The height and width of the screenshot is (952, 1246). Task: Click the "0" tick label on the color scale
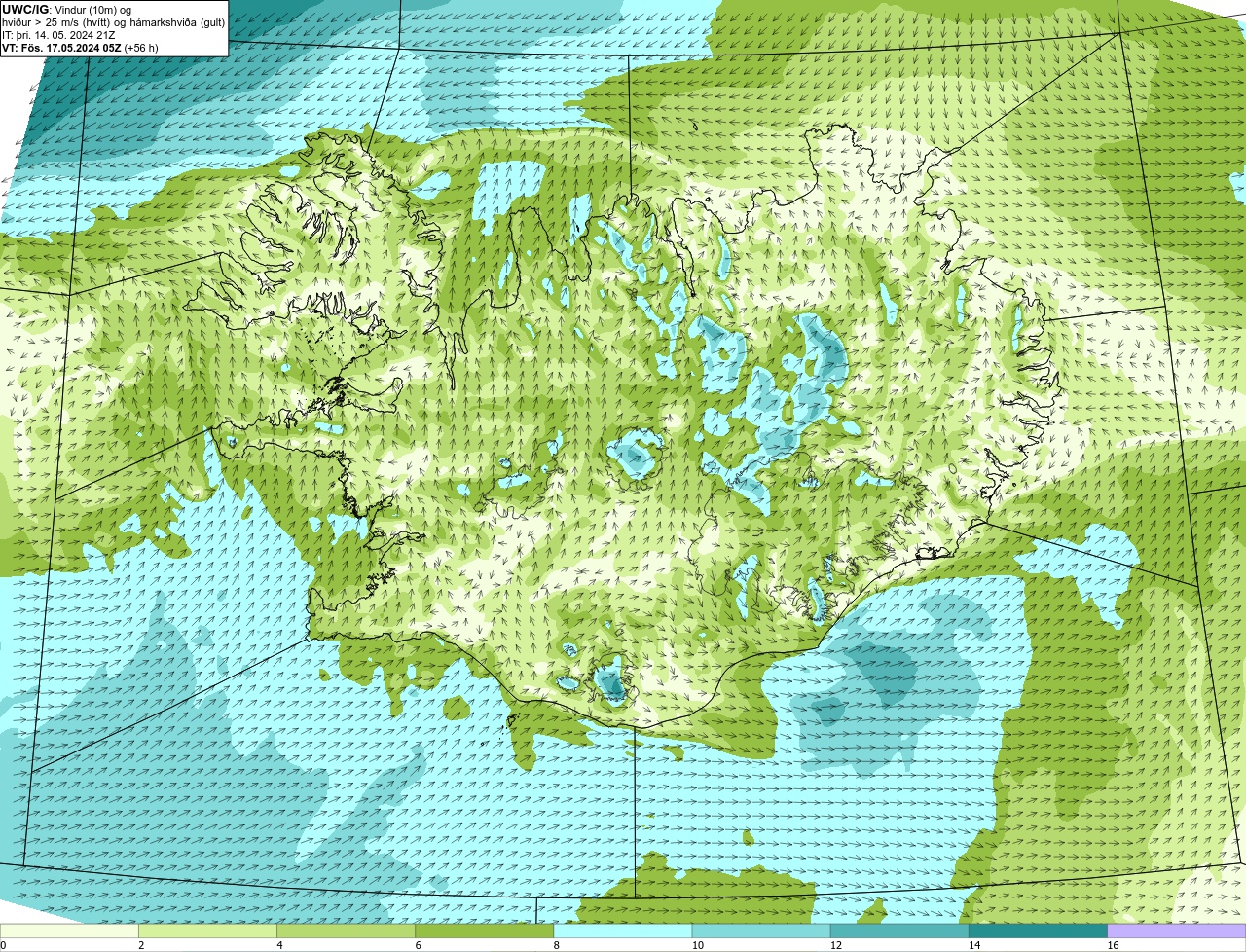[x=3, y=945]
